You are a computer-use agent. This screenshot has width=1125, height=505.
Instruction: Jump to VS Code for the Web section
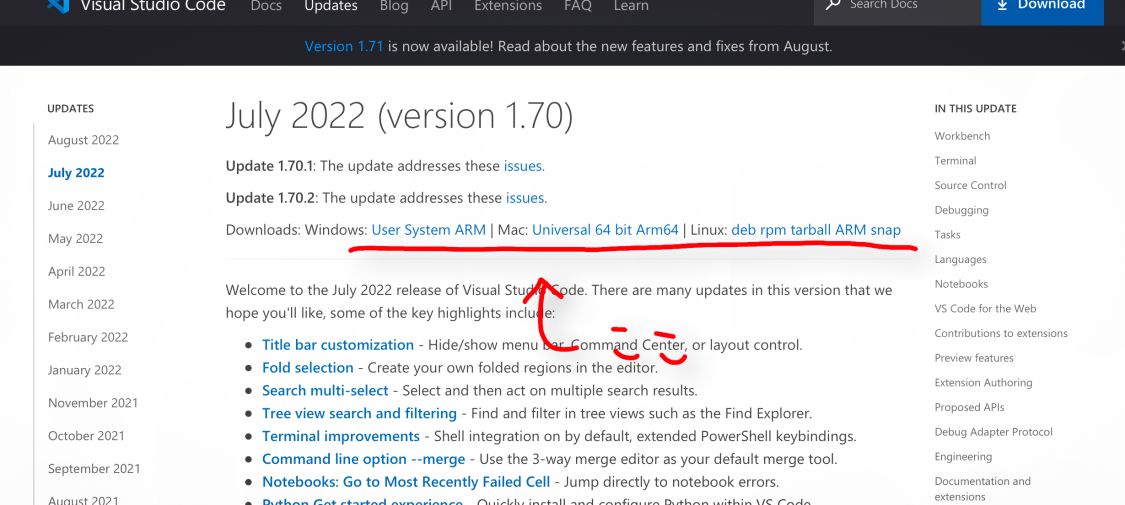(985, 308)
